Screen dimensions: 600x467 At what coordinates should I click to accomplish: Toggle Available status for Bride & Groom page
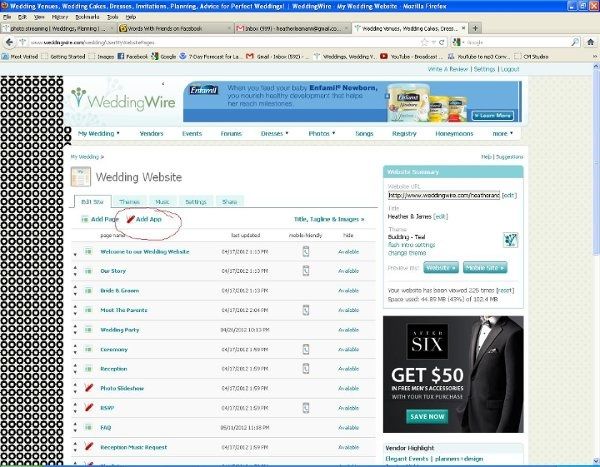(348, 290)
